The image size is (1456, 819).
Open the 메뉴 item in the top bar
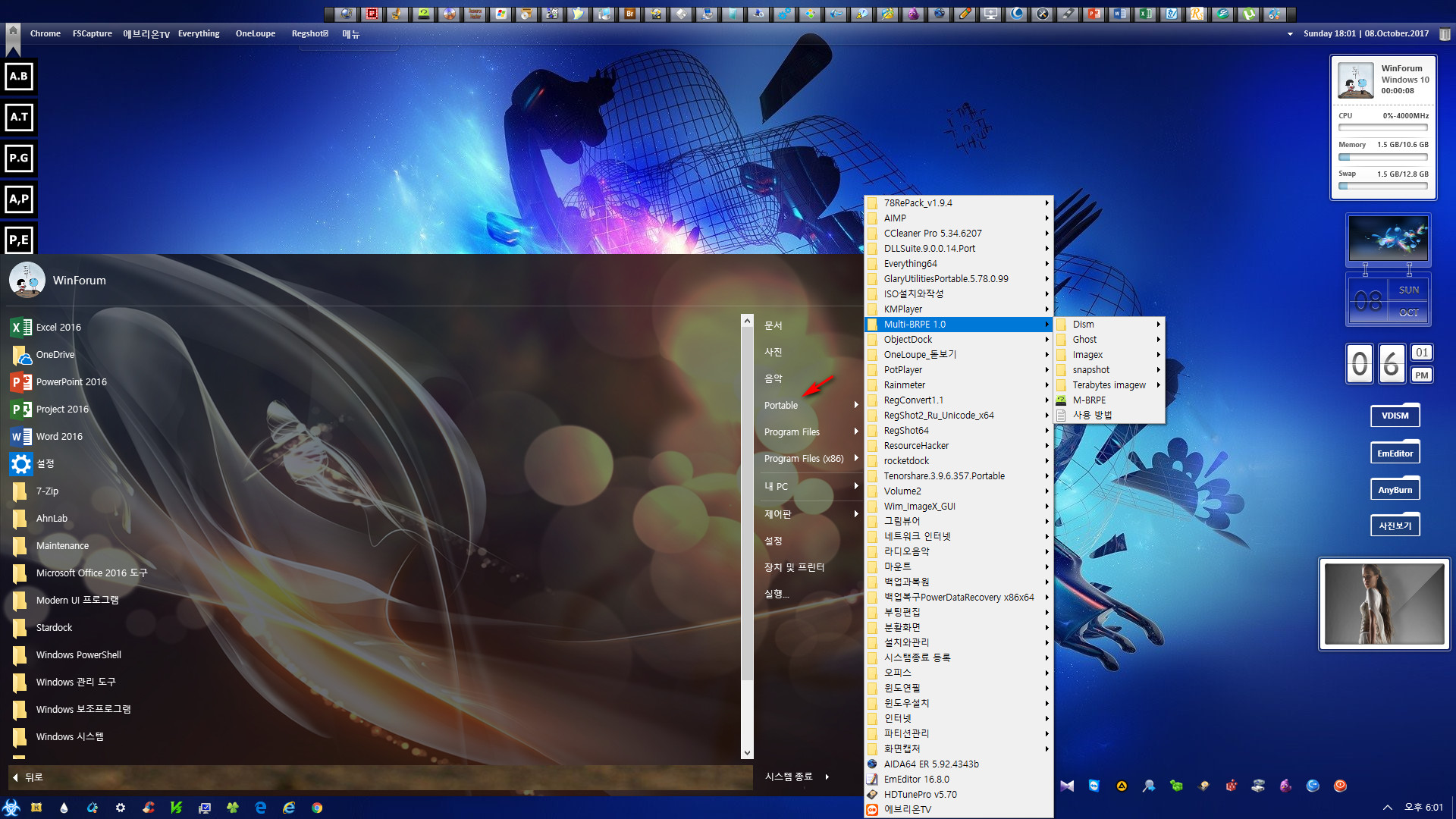(351, 34)
